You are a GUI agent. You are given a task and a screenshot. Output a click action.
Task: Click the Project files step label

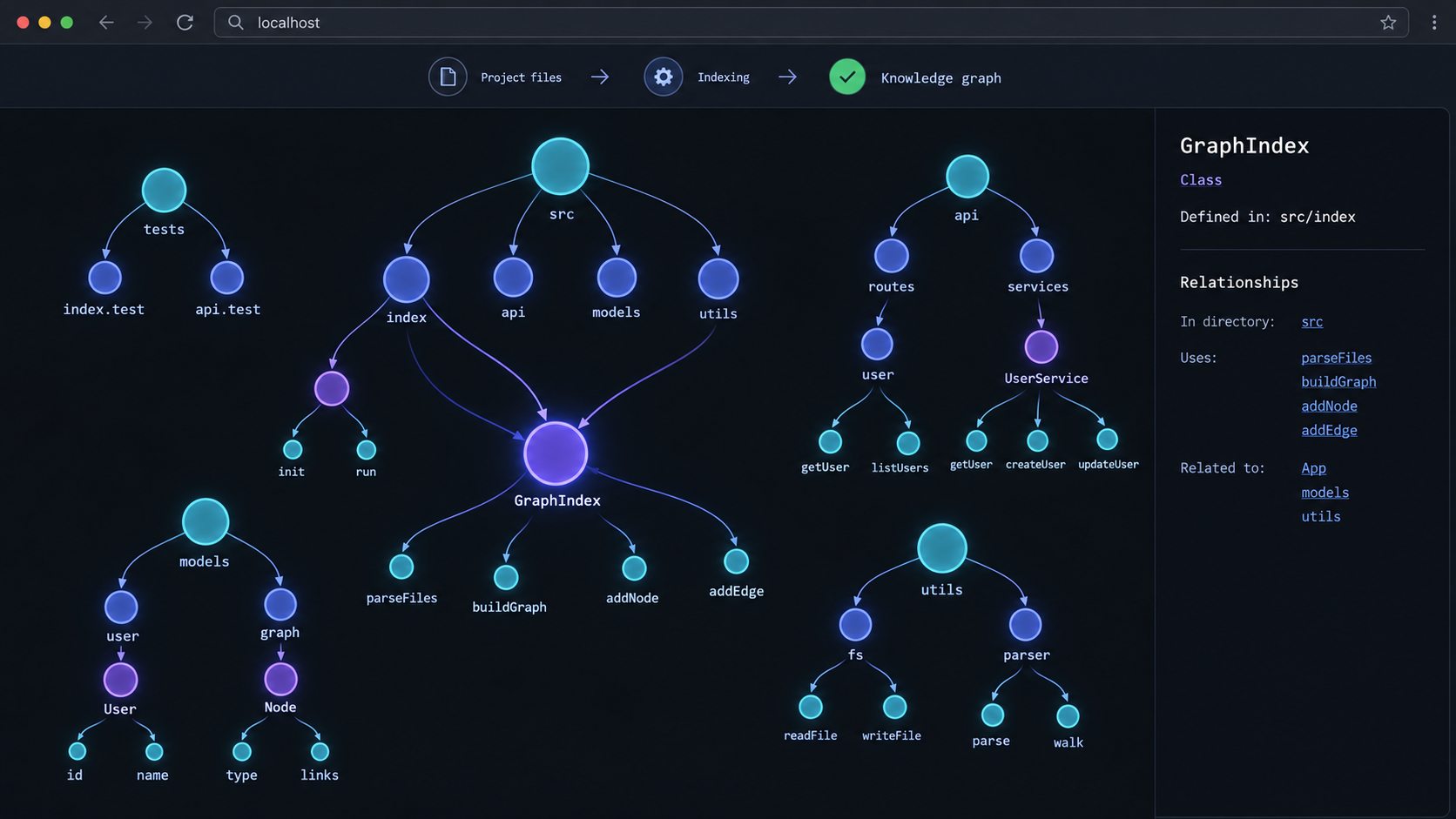click(x=521, y=77)
